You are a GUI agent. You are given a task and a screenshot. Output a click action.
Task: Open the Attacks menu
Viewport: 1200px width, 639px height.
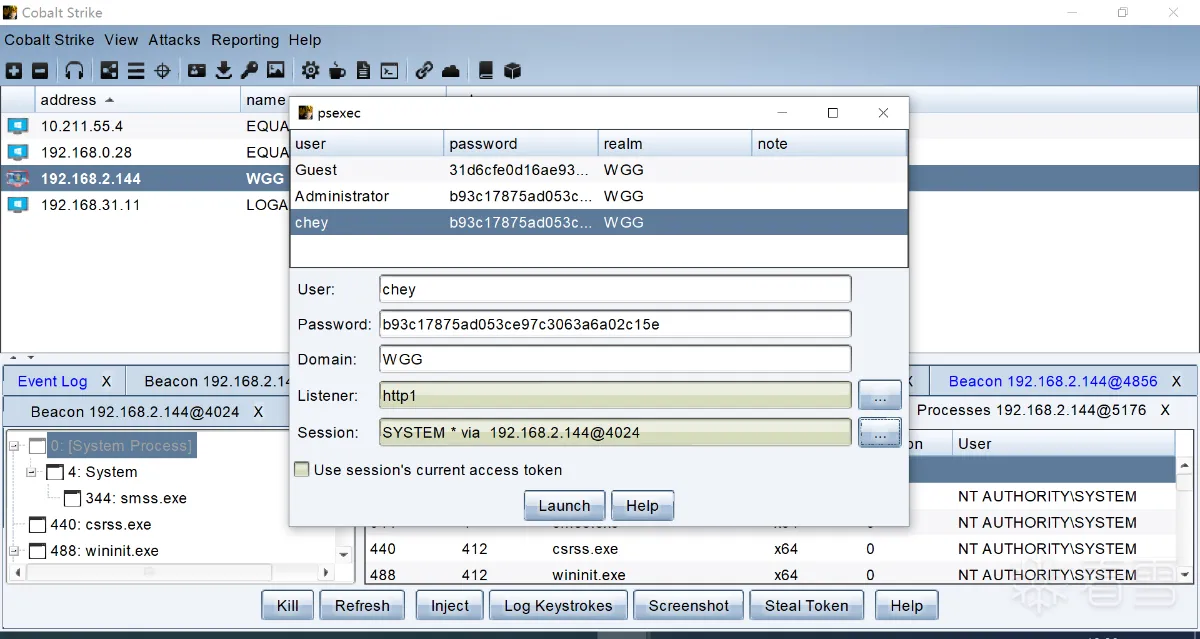(x=174, y=40)
